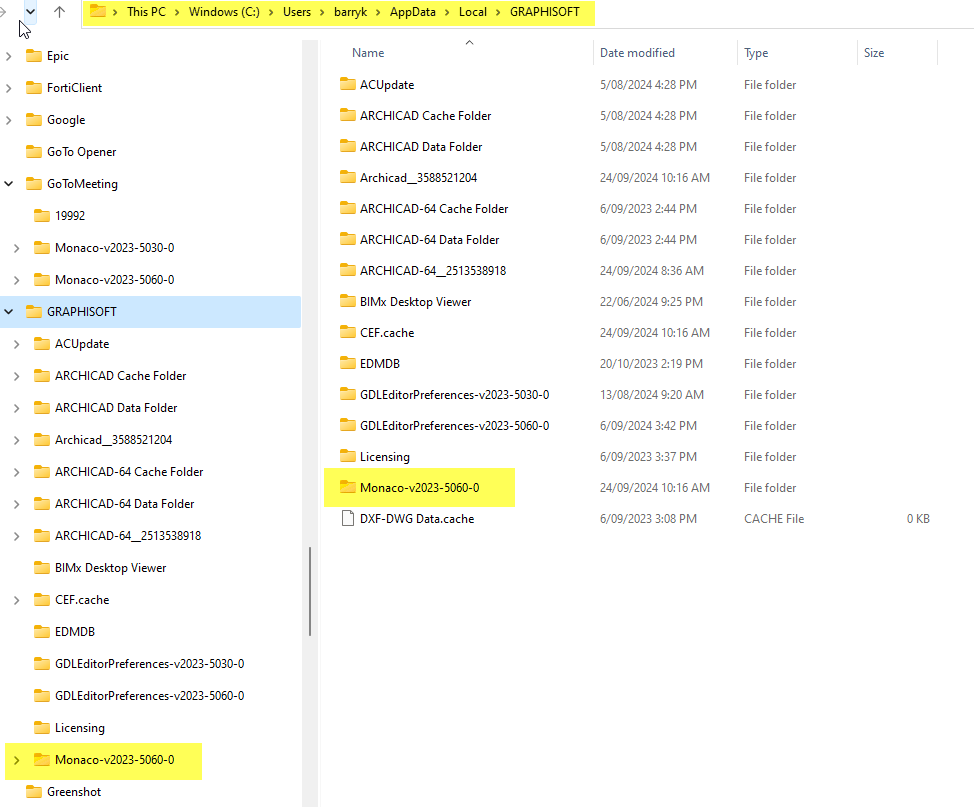Expand the Epic folder in tree
The image size is (974, 807).
point(9,56)
